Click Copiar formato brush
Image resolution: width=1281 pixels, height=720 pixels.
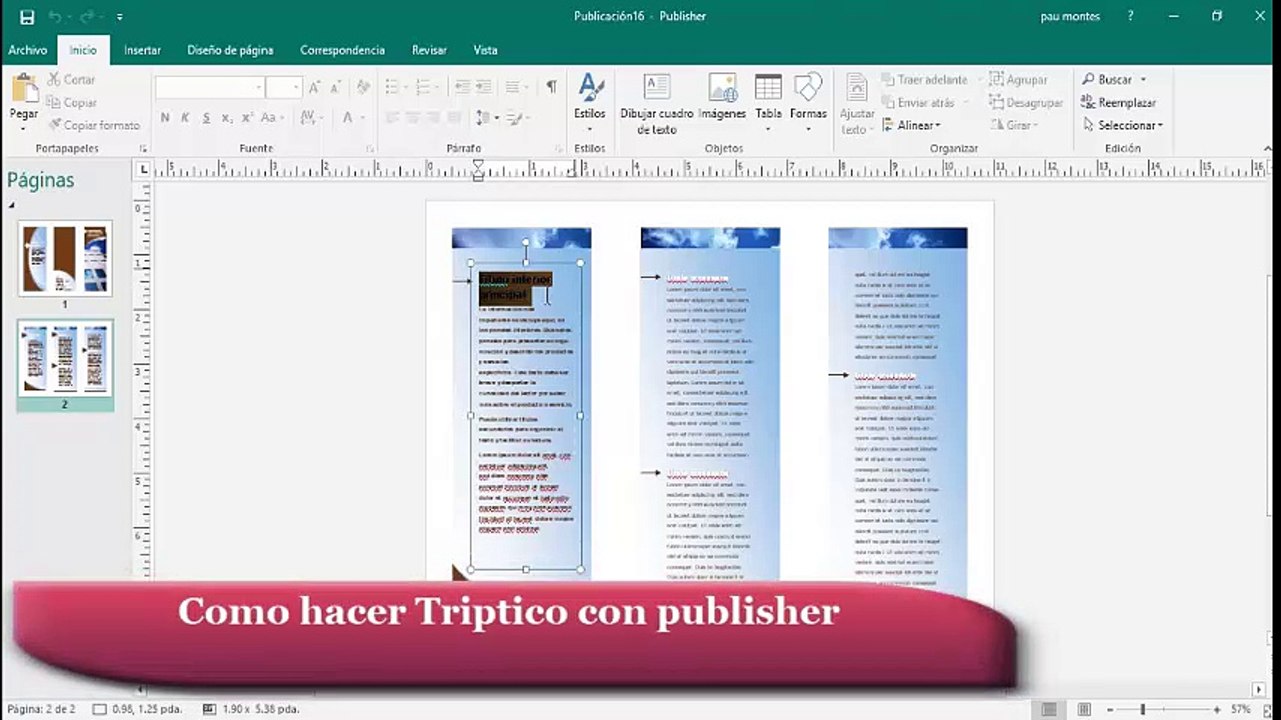click(x=53, y=125)
